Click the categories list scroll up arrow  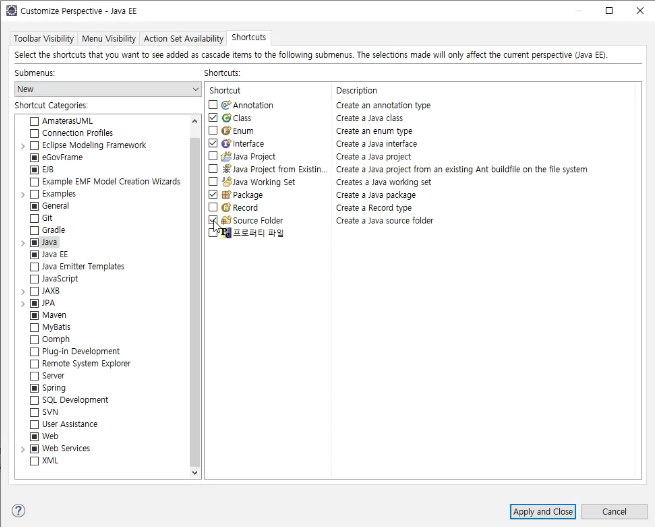click(x=195, y=121)
